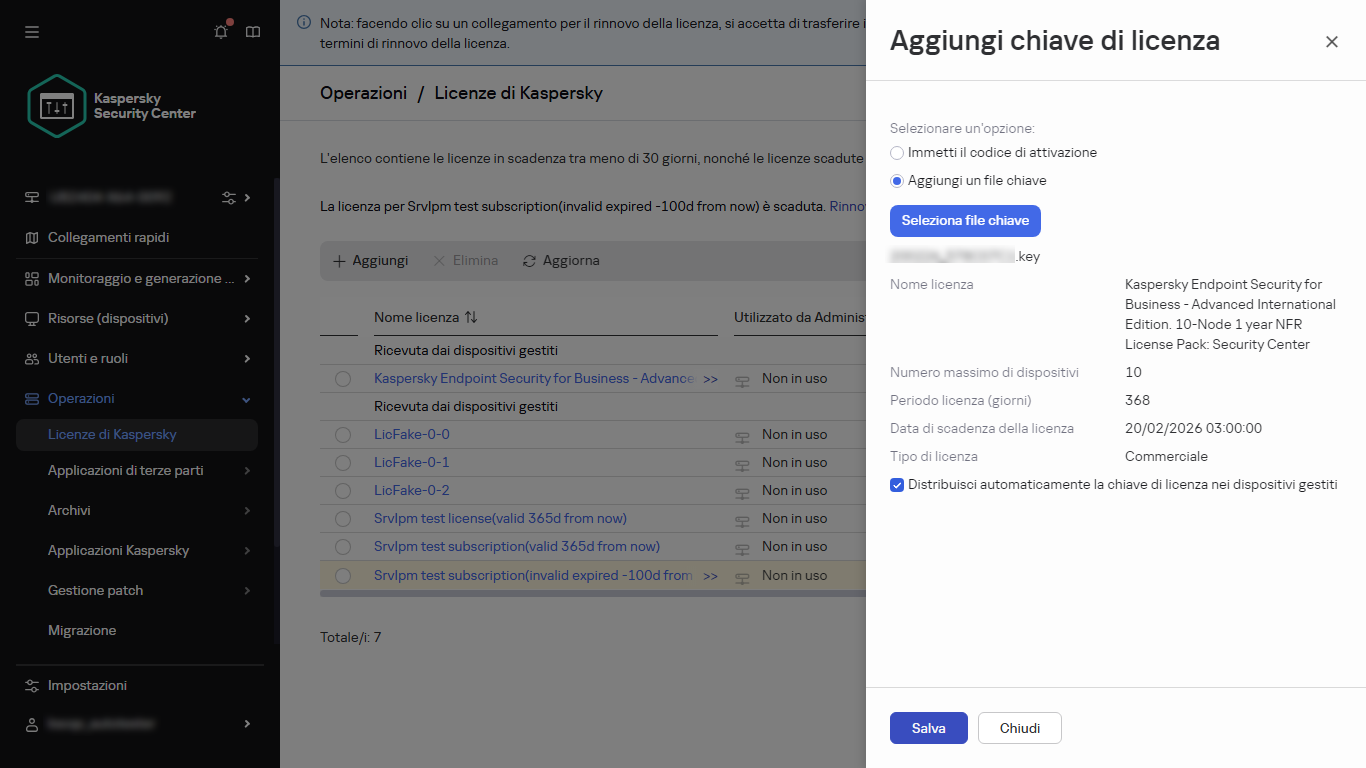This screenshot has width=1366, height=768.
Task: Open the hamburger main menu icon
Action: (x=32, y=32)
